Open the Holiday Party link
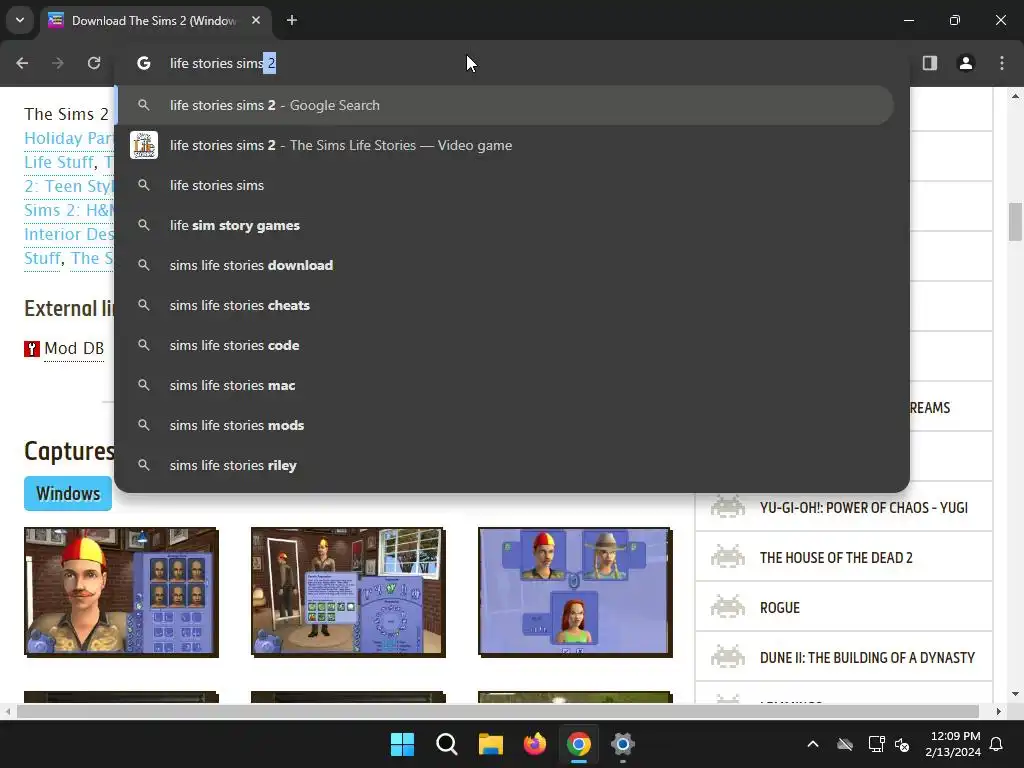The image size is (1024, 768). [x=69, y=138]
